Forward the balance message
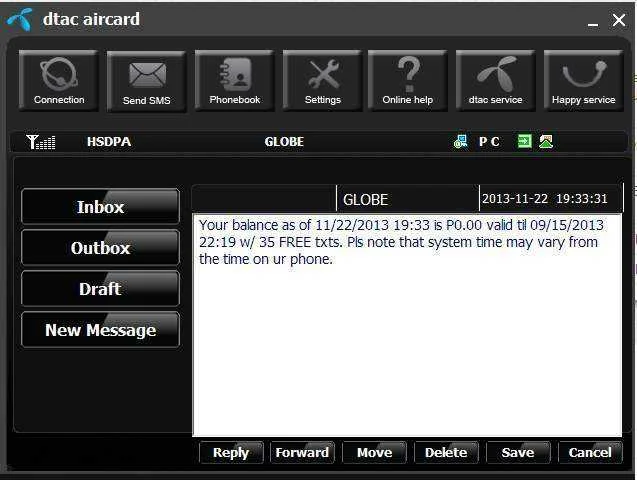Image resolution: width=637 pixels, height=480 pixels. click(302, 452)
